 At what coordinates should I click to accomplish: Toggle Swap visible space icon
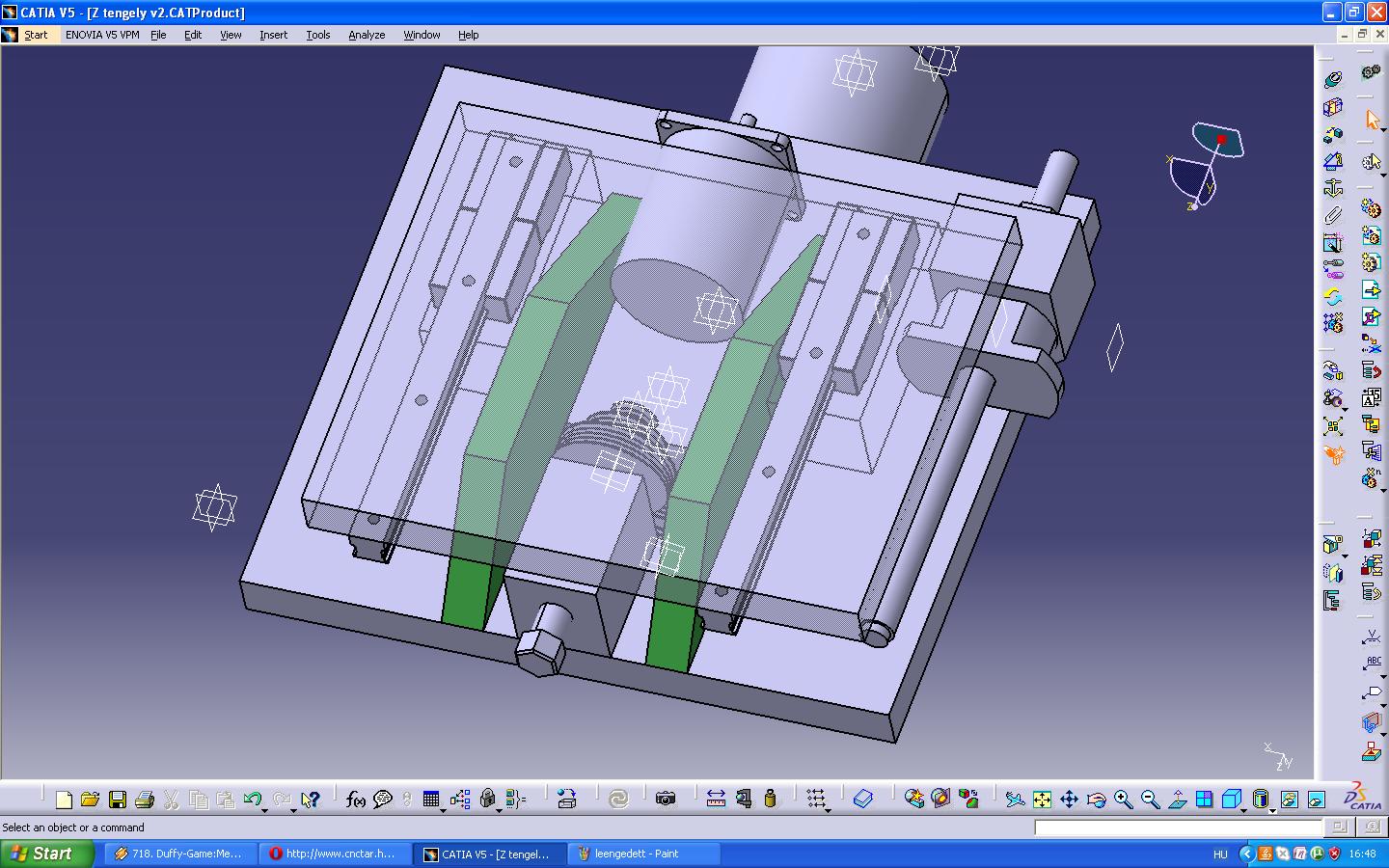(1317, 800)
